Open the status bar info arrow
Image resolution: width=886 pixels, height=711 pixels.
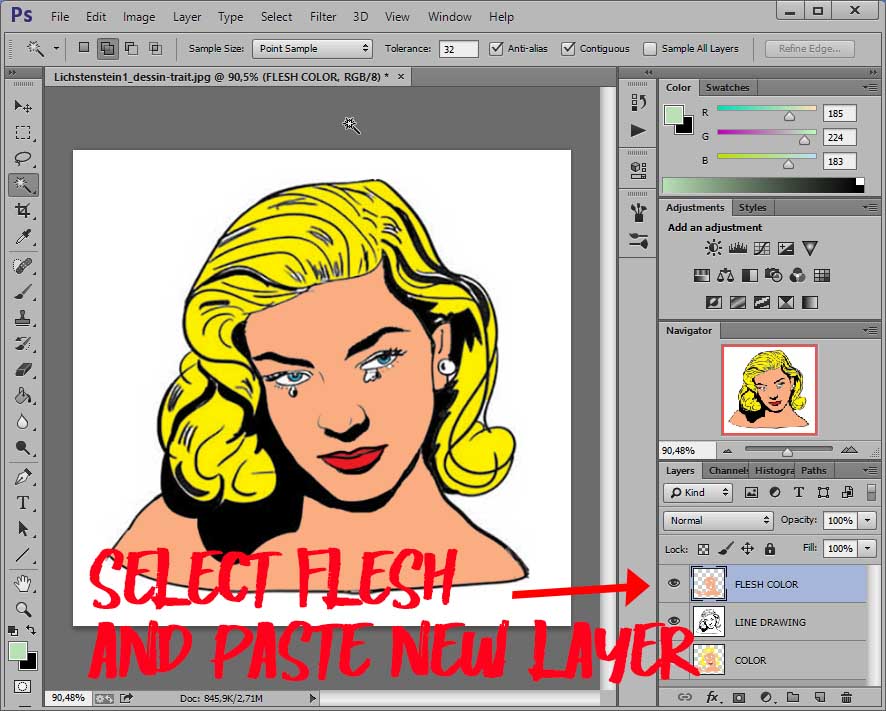pyautogui.click(x=312, y=698)
